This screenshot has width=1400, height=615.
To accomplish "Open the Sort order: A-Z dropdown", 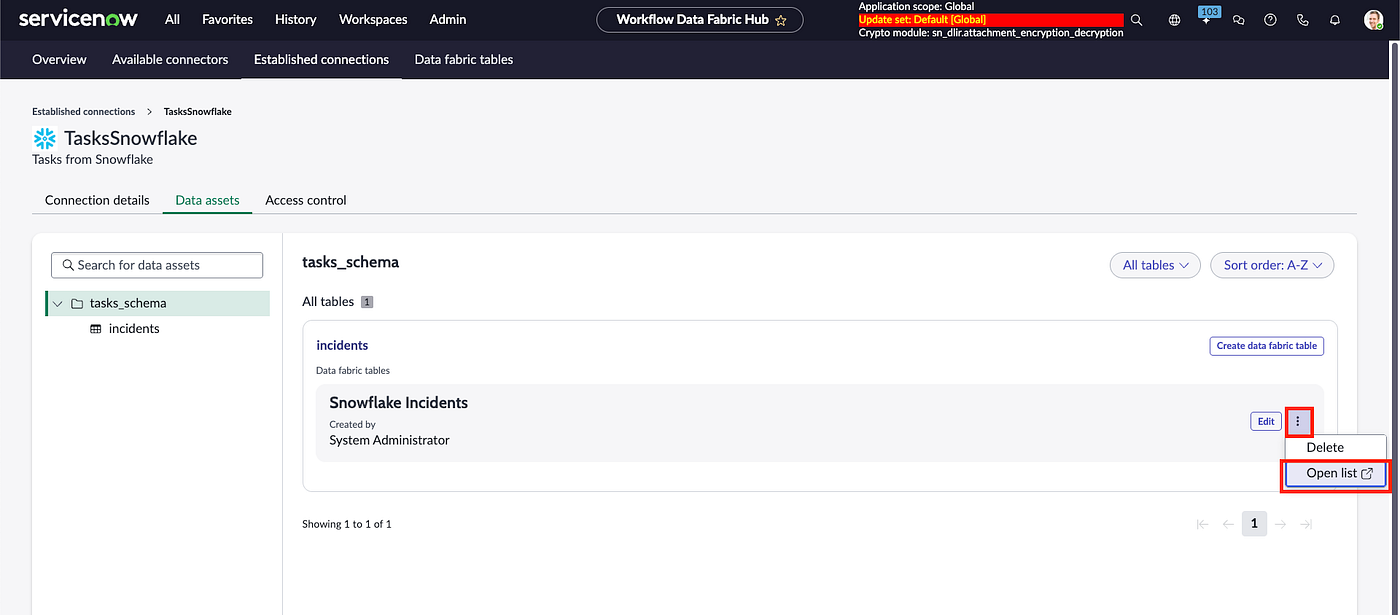I will (1272, 265).
